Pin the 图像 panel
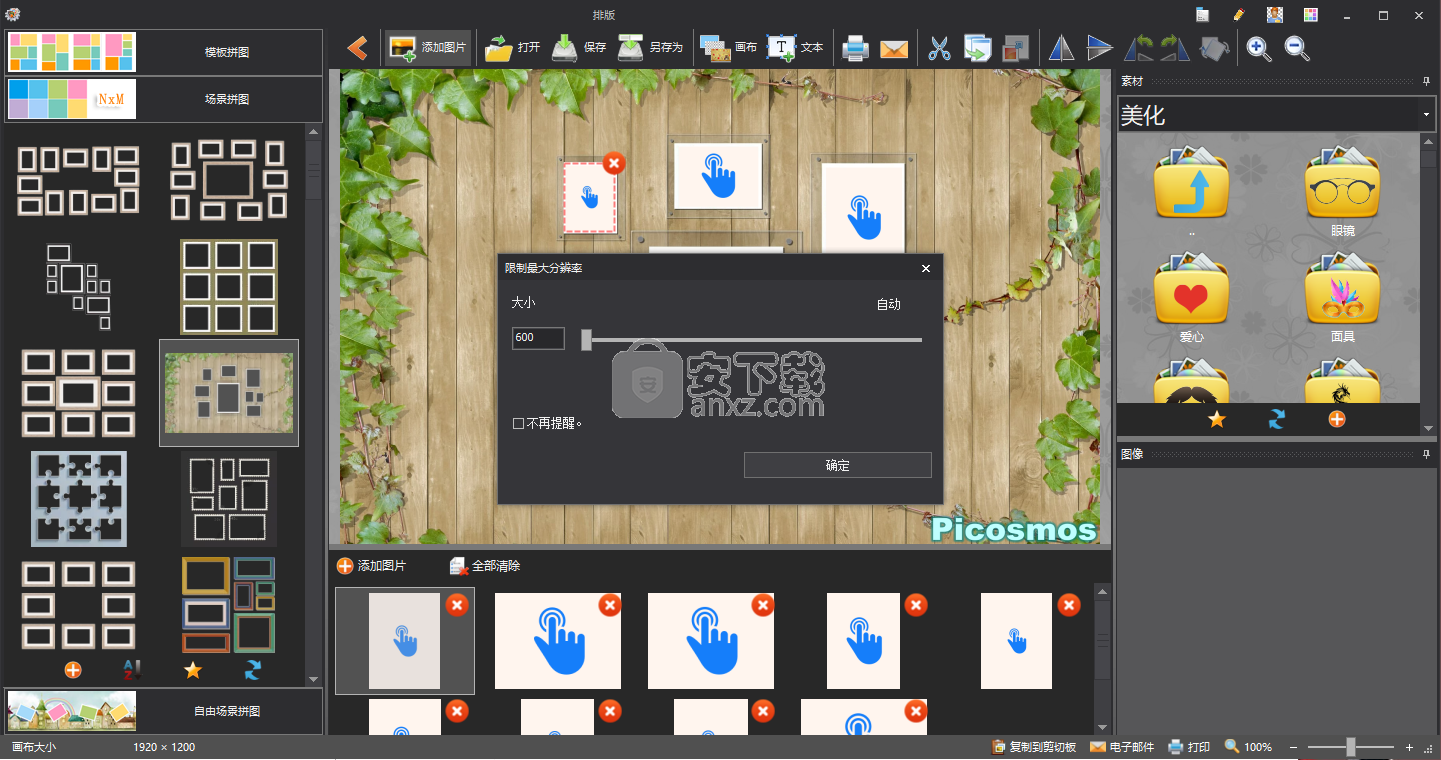 tap(1427, 454)
